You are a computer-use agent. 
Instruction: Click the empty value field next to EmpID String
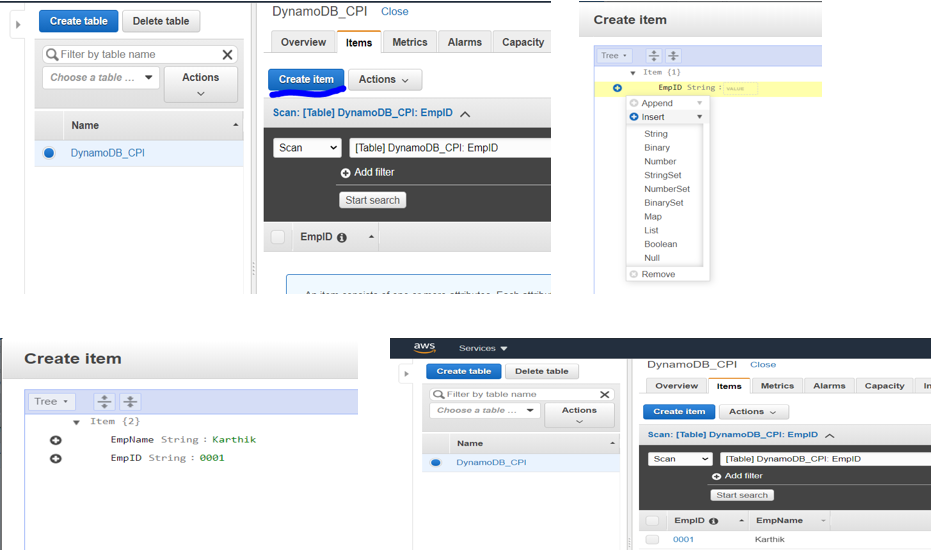tap(740, 88)
